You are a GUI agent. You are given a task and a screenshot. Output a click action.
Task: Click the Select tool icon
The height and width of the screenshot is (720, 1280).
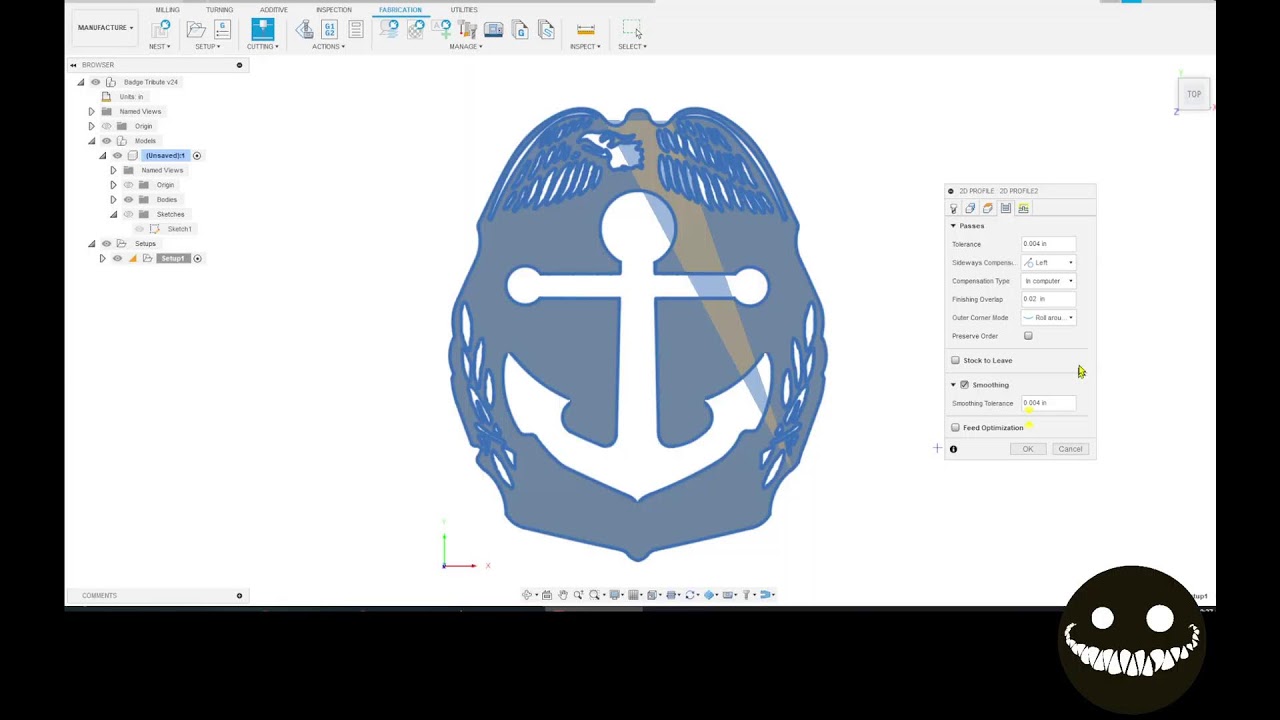point(632,30)
